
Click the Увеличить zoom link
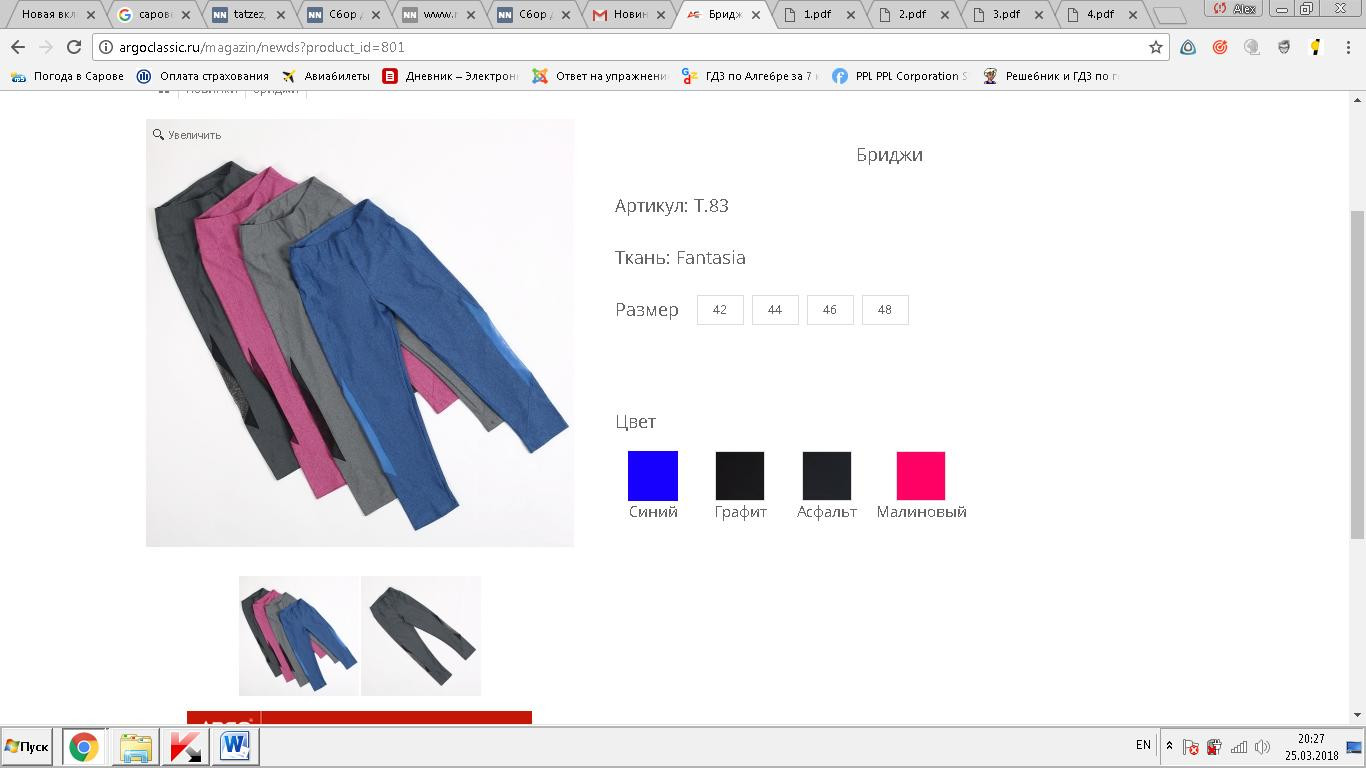[194, 135]
